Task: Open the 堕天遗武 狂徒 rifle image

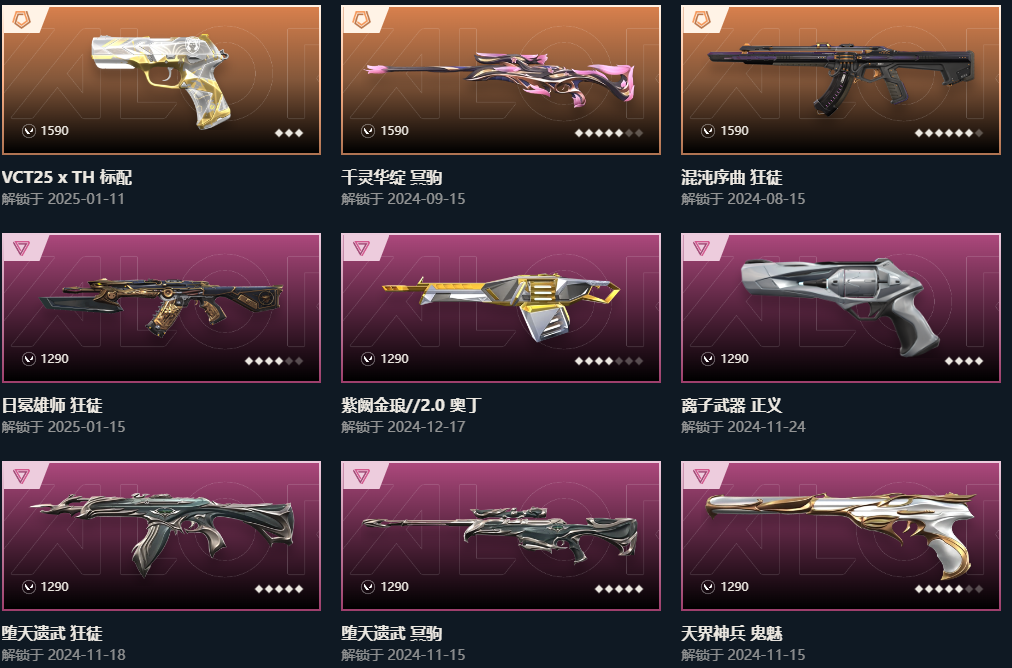Action: (161, 533)
